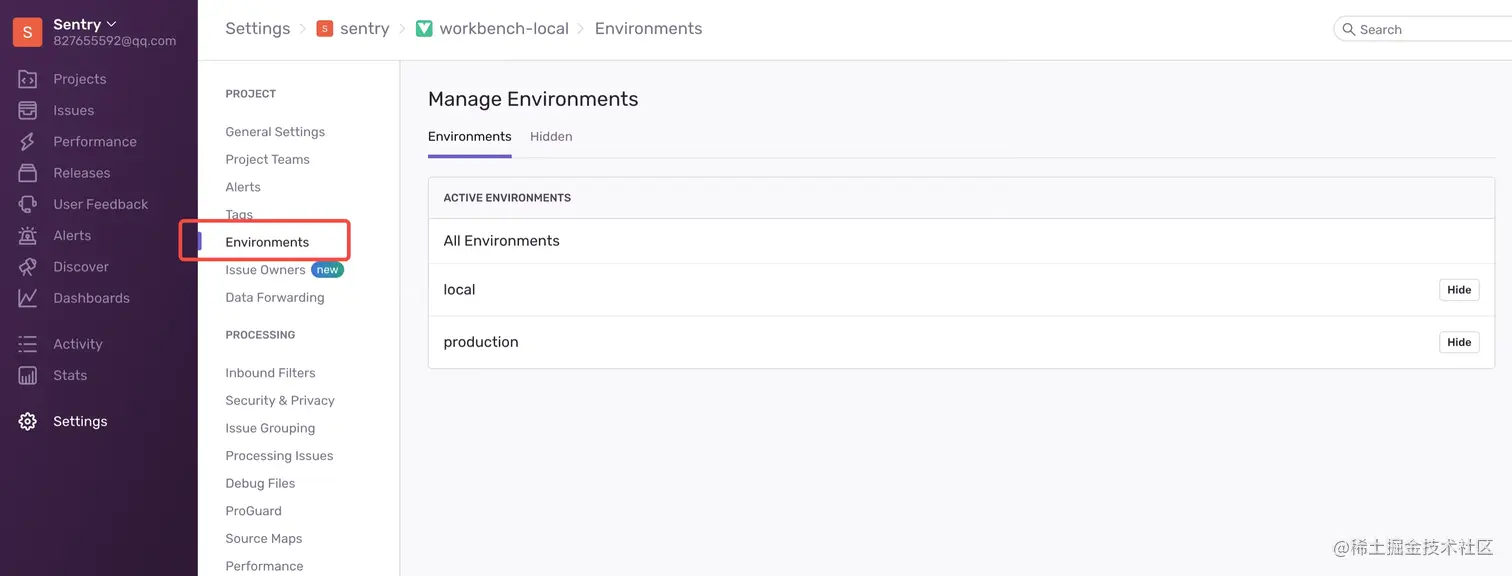This screenshot has height=576, width=1512.
Task: Go to General Settings page
Action: point(275,132)
